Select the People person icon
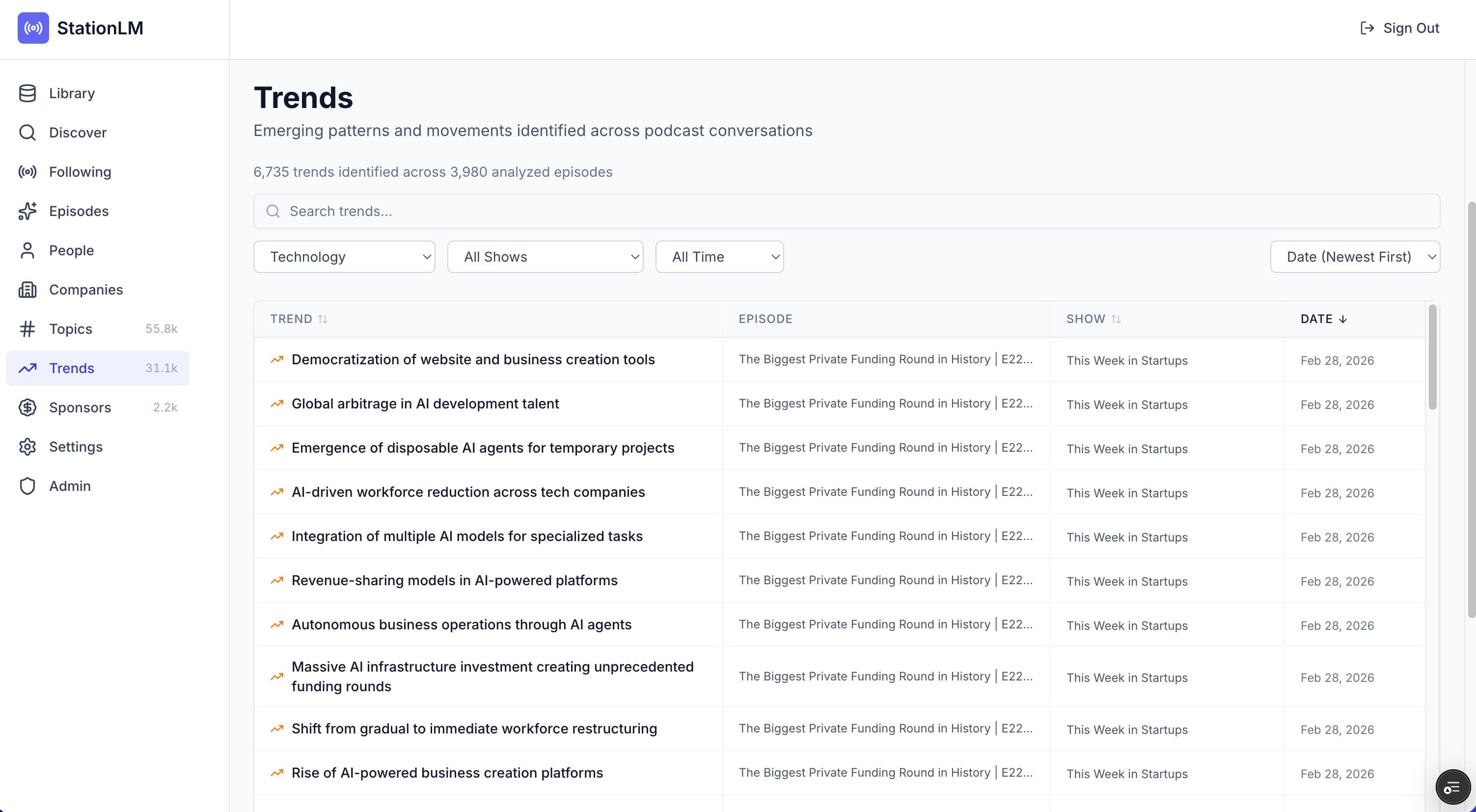The image size is (1476, 812). [27, 250]
